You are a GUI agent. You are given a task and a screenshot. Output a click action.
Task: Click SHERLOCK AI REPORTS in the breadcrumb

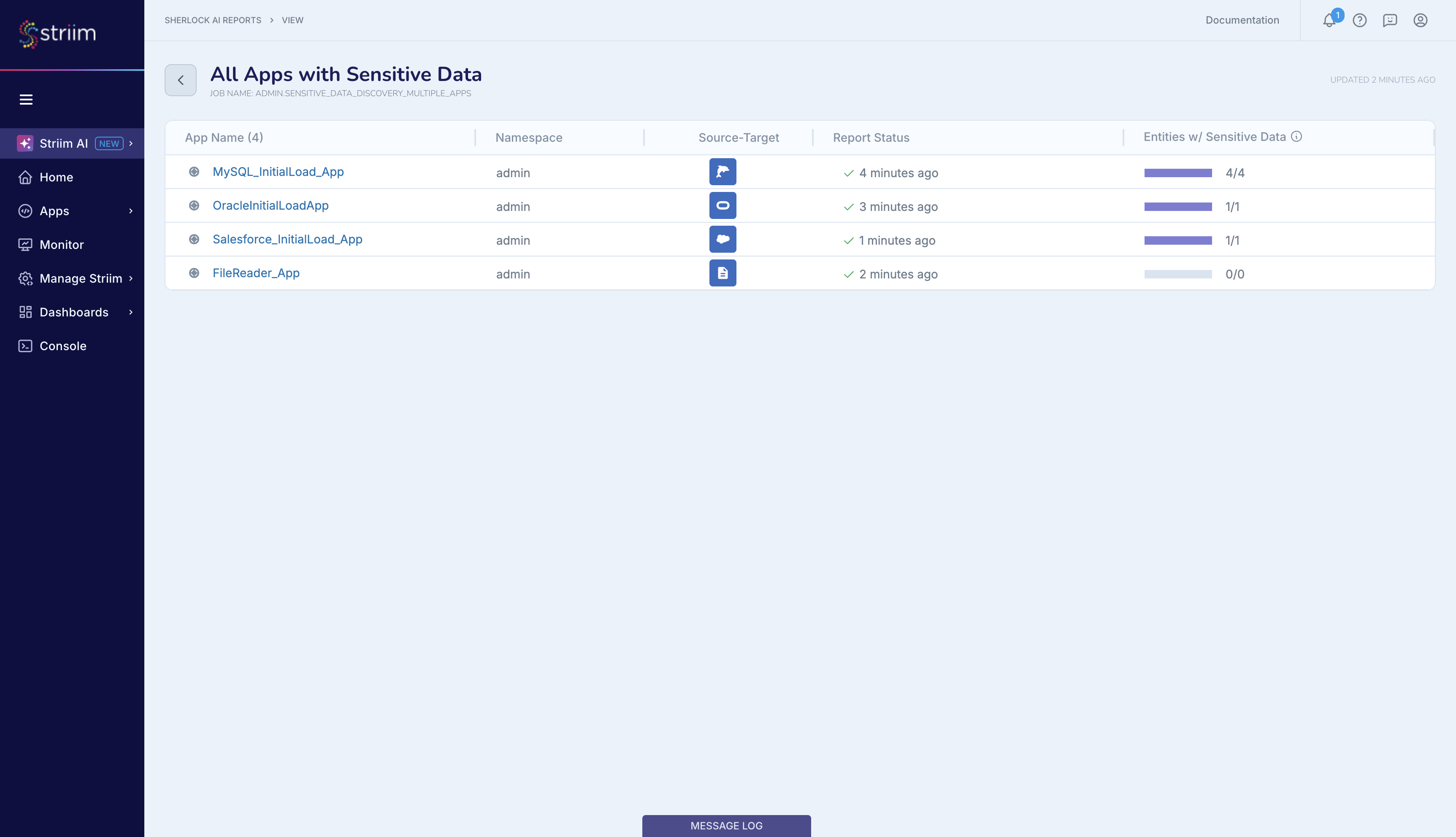pyautogui.click(x=213, y=19)
